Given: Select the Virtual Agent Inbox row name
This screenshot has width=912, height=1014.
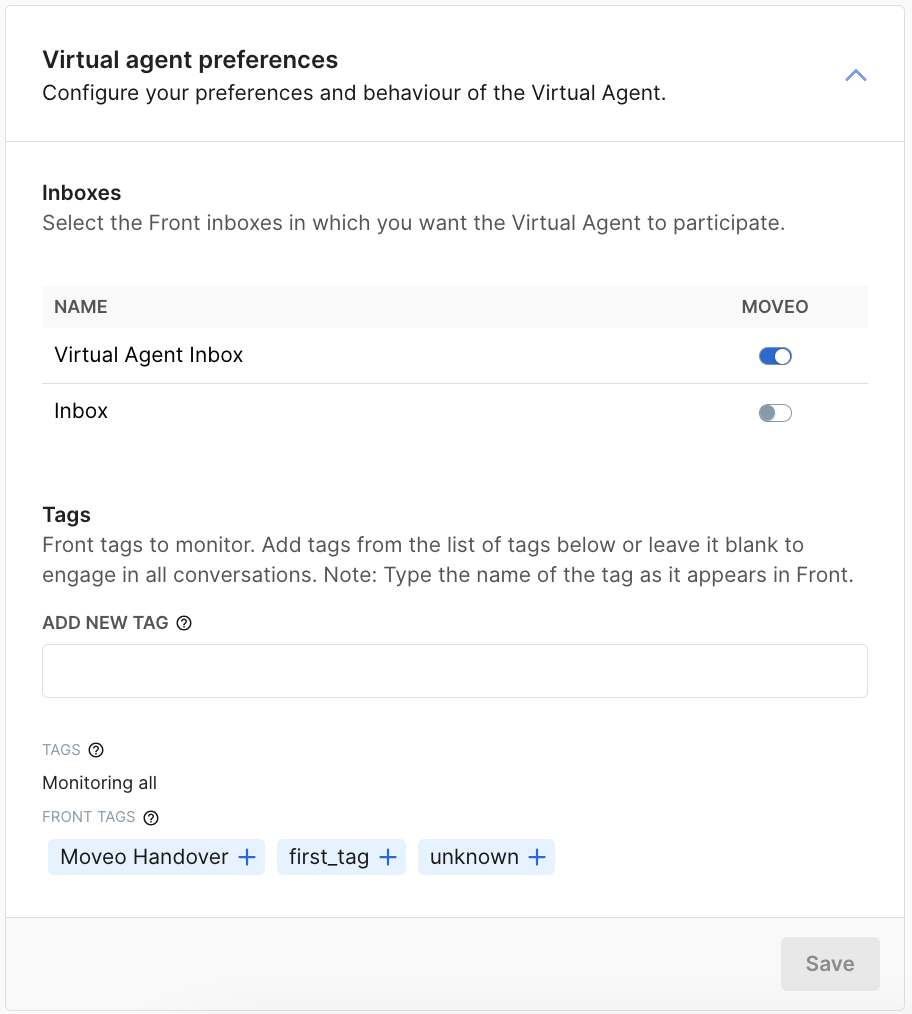Looking at the screenshot, I should pyautogui.click(x=149, y=355).
